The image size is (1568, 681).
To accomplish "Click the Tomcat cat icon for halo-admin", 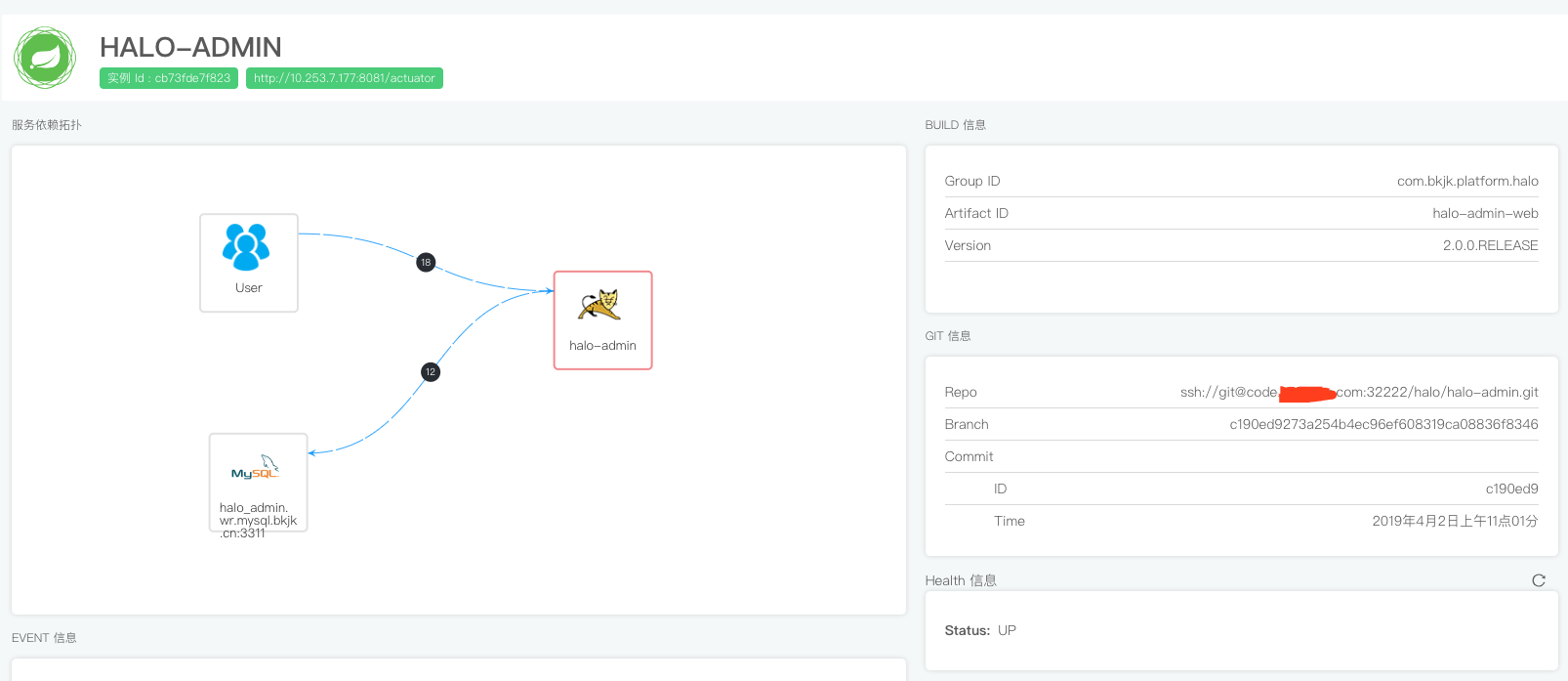I will (599, 305).
